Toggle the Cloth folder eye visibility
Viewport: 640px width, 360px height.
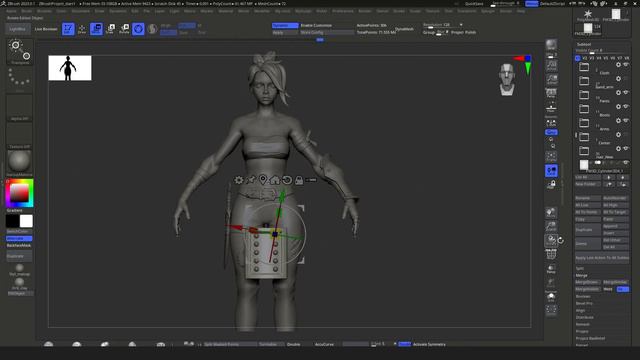(x=626, y=64)
